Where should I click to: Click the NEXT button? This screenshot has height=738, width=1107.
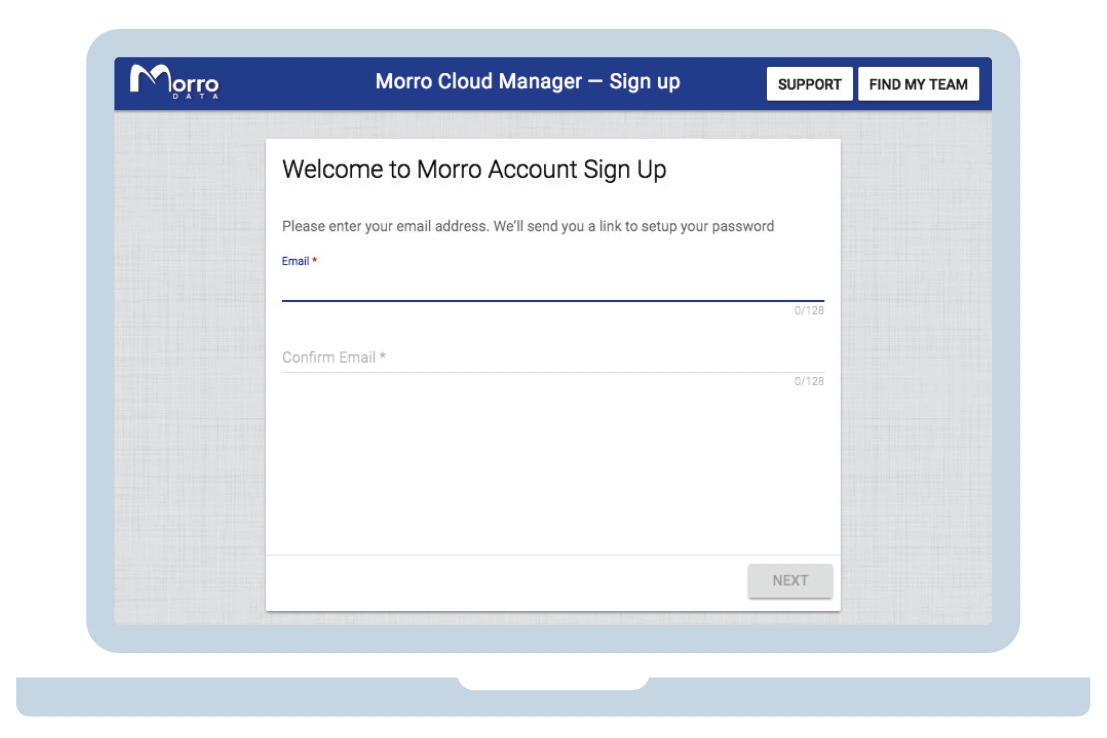(790, 581)
